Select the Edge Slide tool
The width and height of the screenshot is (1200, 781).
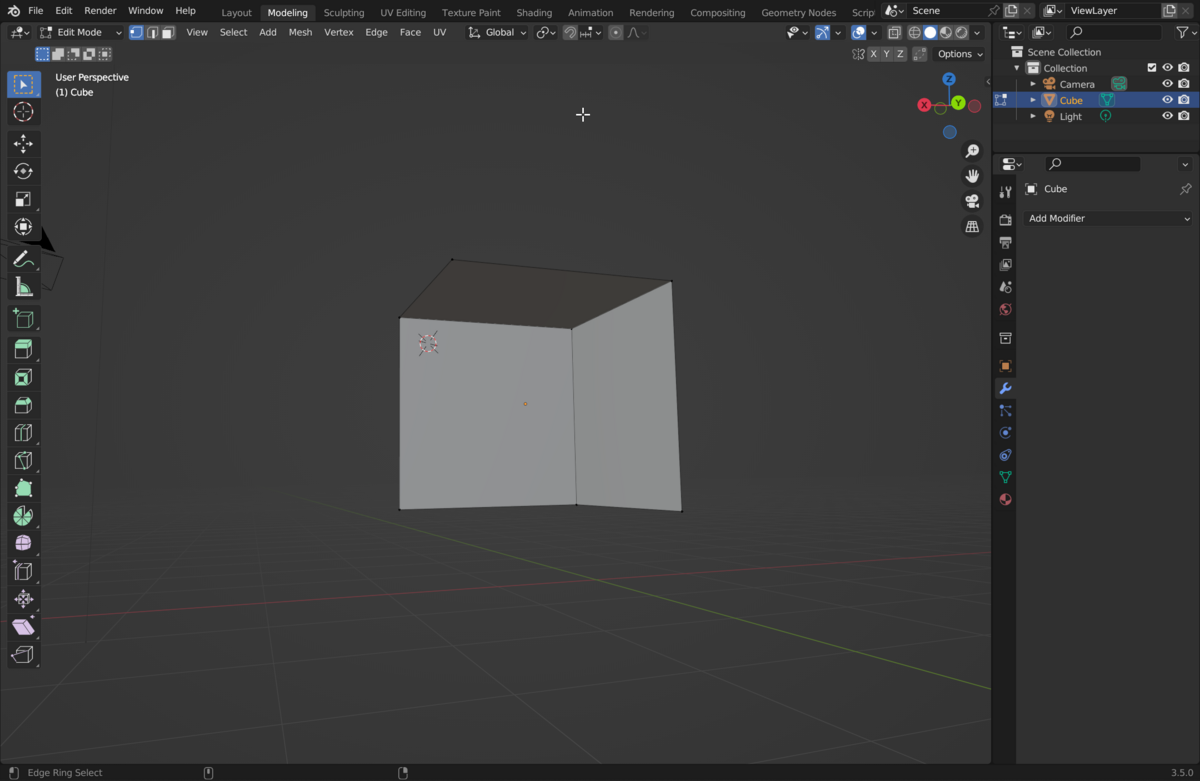point(23,571)
